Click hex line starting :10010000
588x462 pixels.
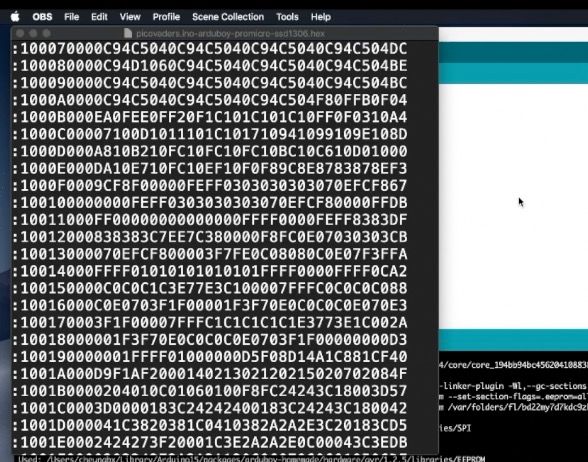210,203
